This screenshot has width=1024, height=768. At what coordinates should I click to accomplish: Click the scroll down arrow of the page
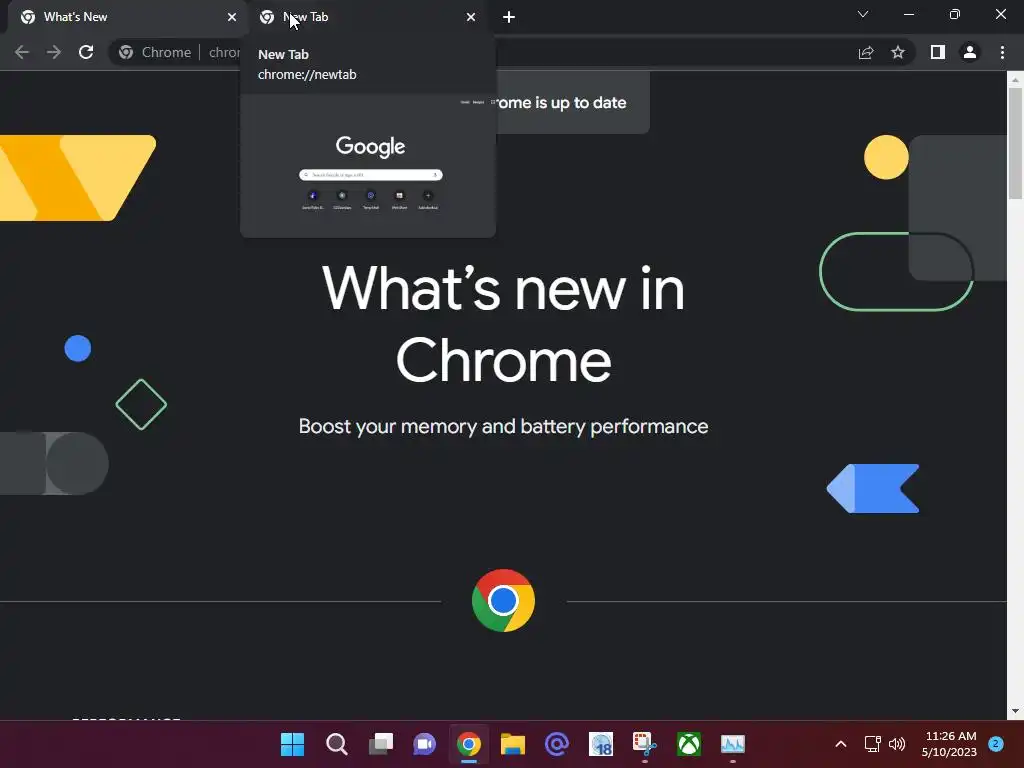(x=1015, y=711)
